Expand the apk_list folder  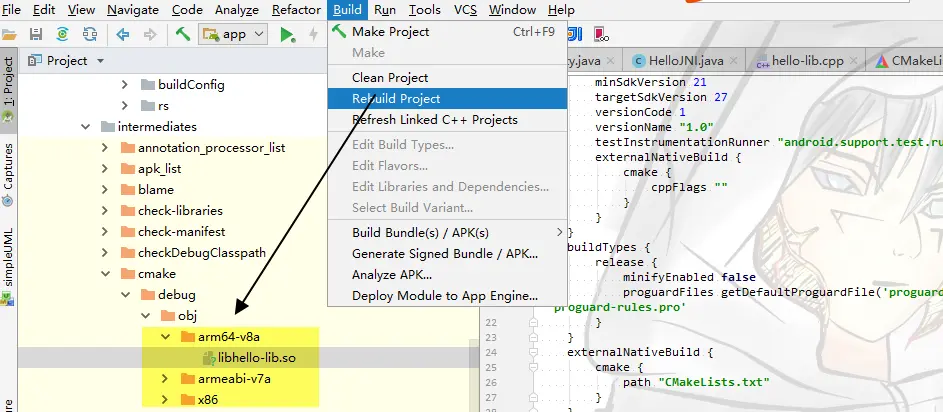pos(105,169)
